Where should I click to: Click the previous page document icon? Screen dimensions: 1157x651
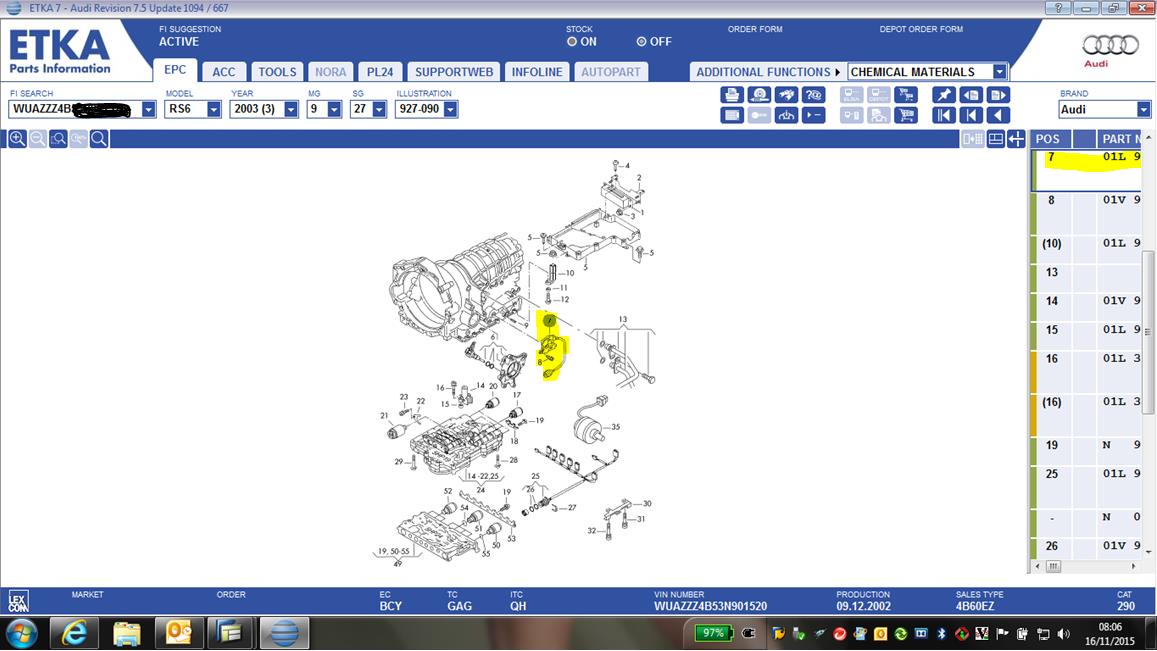pos(970,95)
